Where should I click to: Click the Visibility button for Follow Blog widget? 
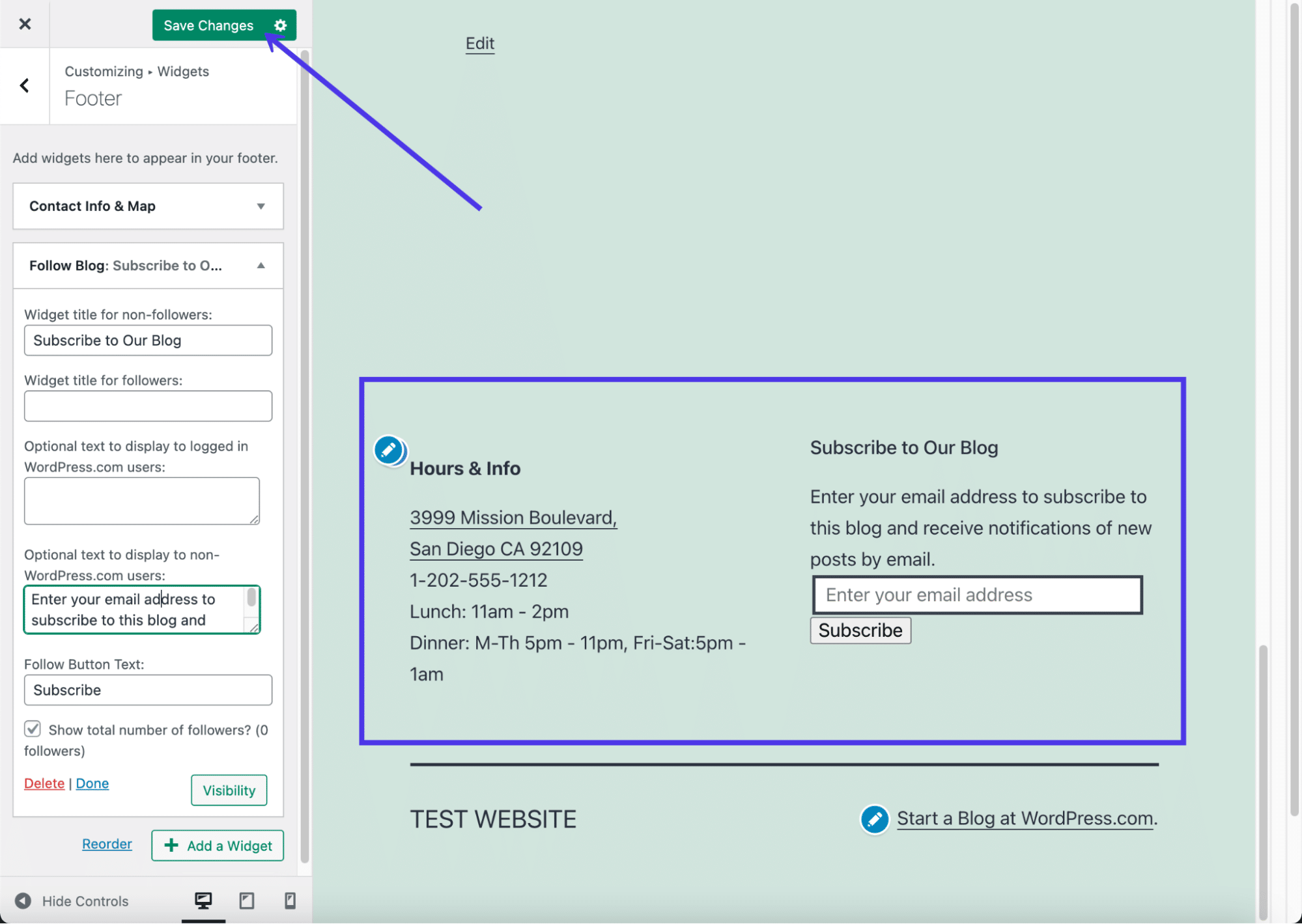coord(228,790)
